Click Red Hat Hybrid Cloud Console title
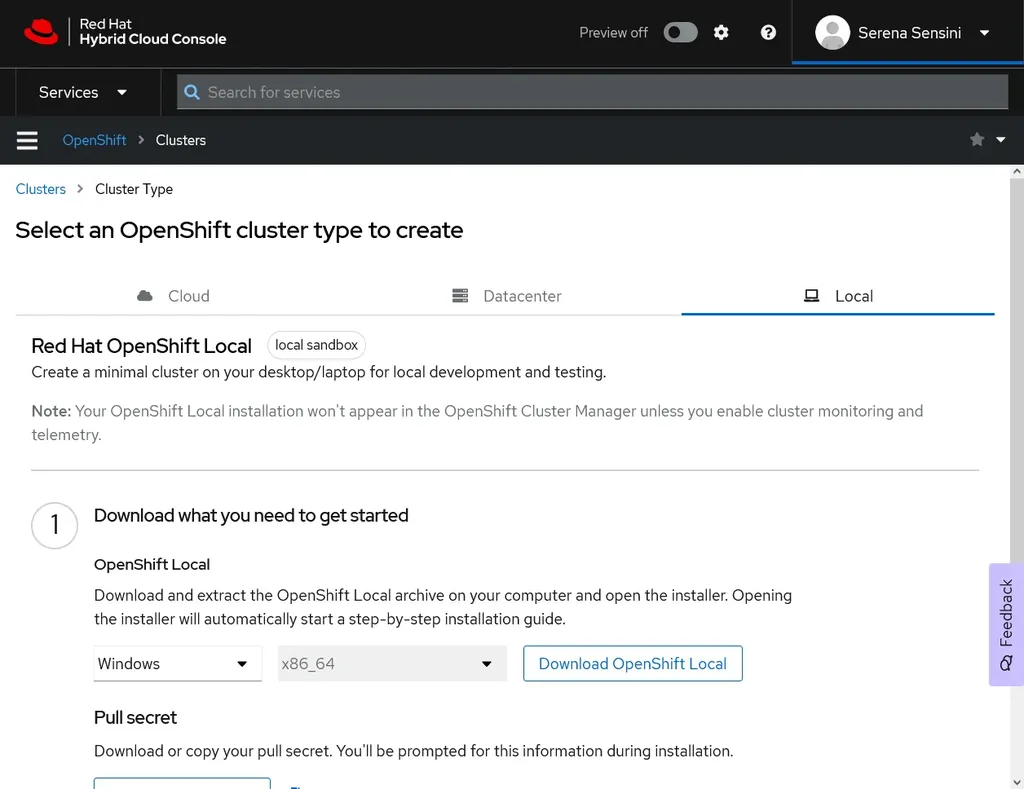Image resolution: width=1024 pixels, height=789 pixels. (153, 31)
